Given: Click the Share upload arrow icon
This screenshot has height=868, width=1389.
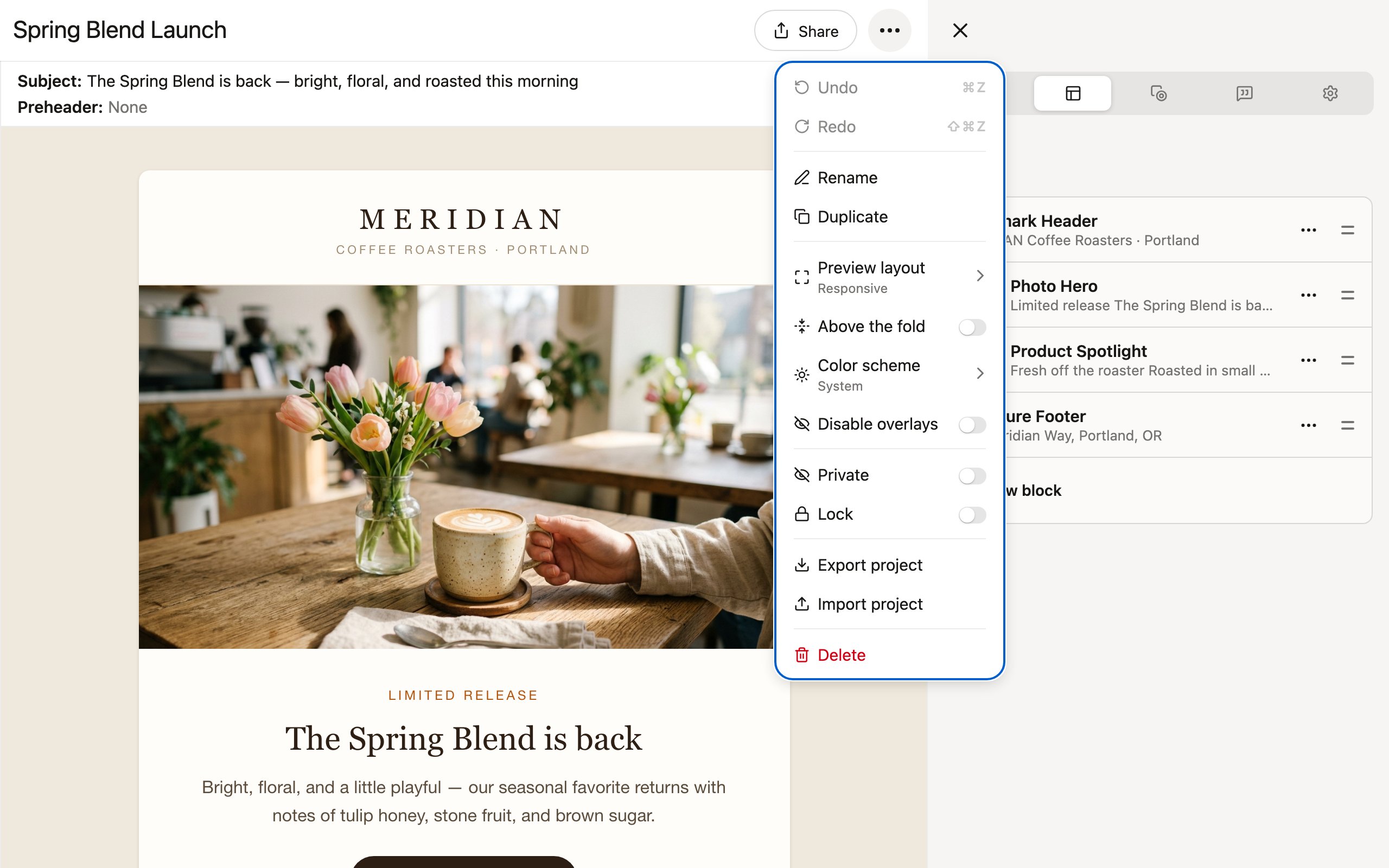Looking at the screenshot, I should 781,31.
